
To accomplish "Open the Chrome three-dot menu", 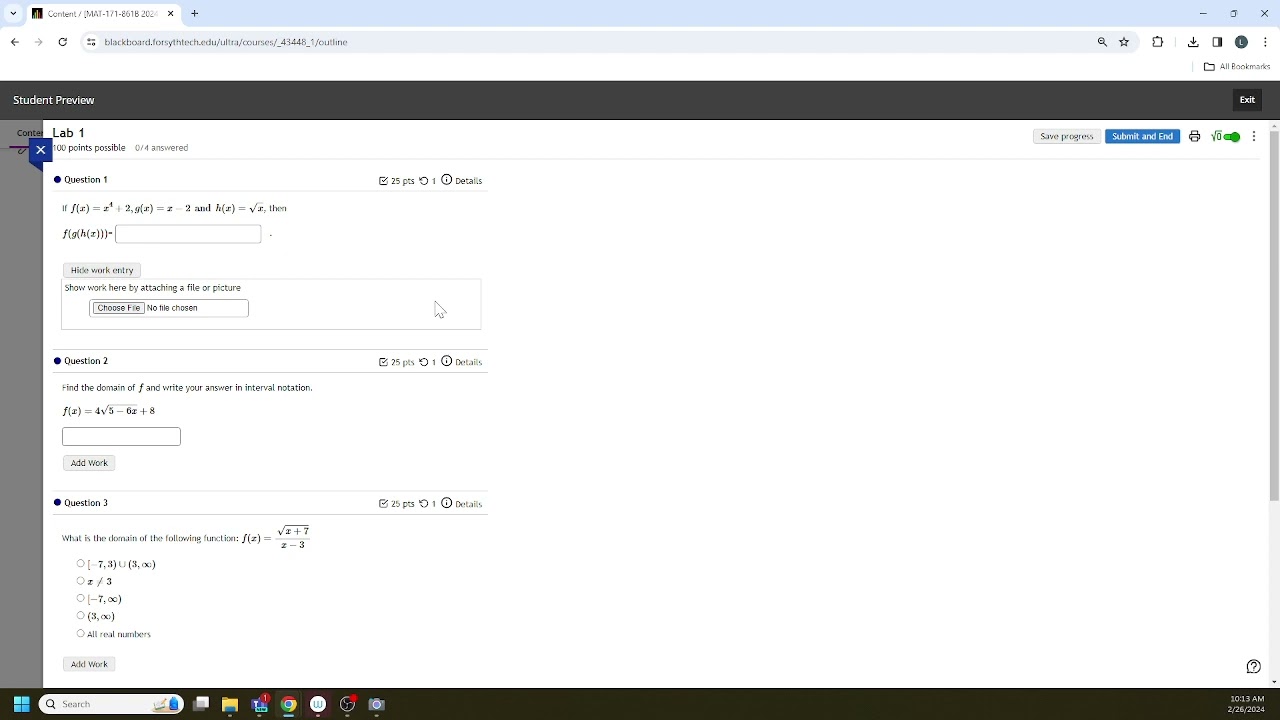I will pyautogui.click(x=1265, y=42).
